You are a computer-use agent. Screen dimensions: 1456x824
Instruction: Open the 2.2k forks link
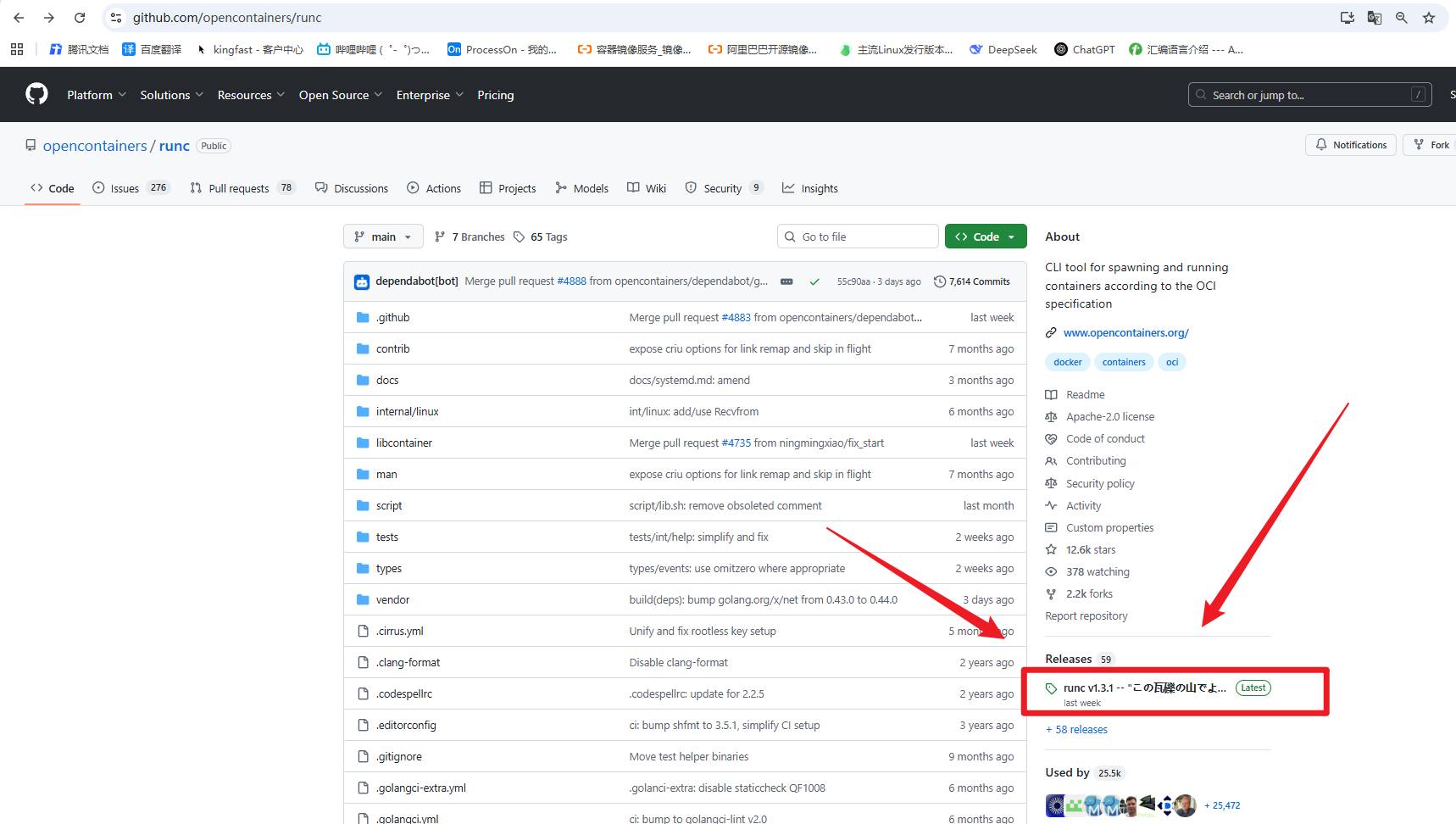click(x=1089, y=593)
